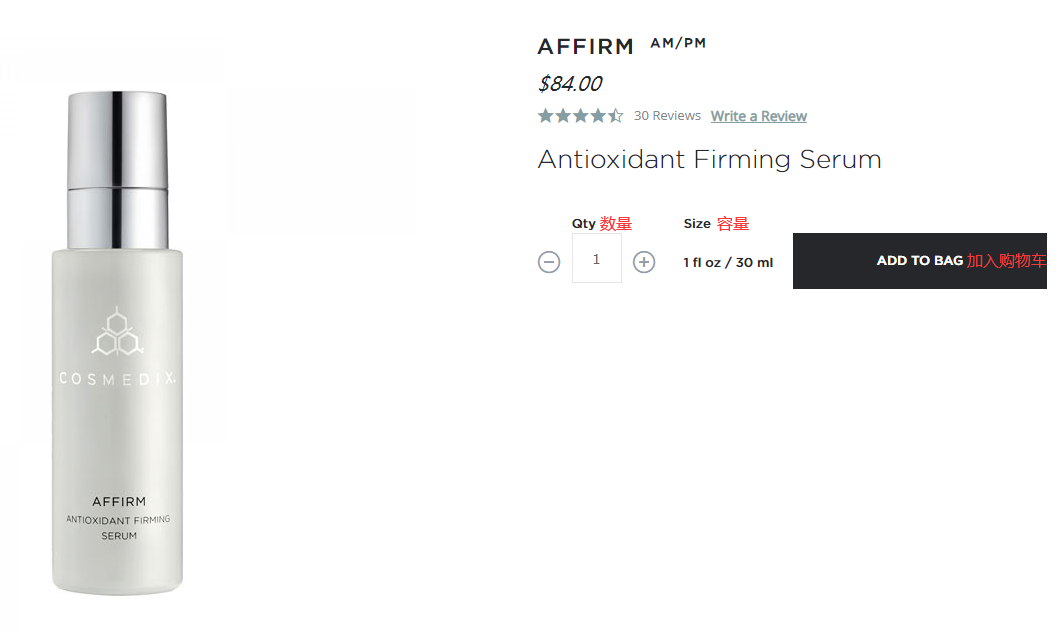The width and height of the screenshot is (1061, 633).
Task: Click the third star in the rating
Action: pos(581,116)
